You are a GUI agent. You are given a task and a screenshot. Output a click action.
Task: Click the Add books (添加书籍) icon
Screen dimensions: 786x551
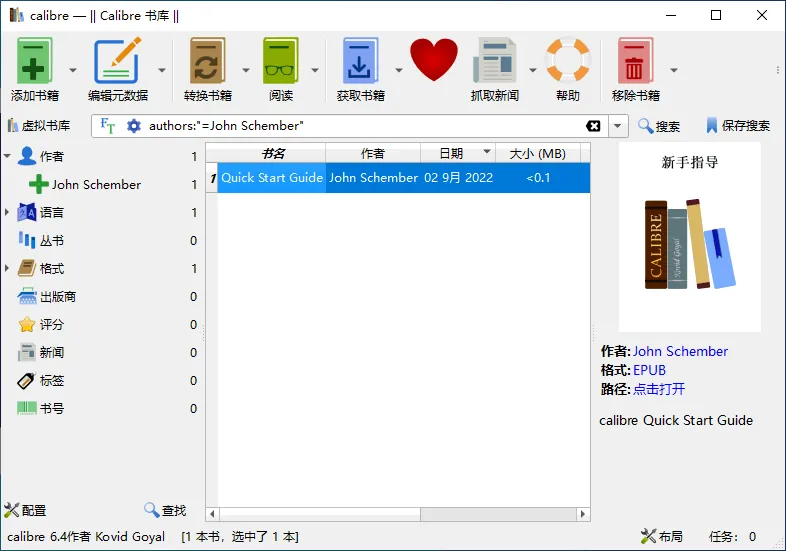34,61
